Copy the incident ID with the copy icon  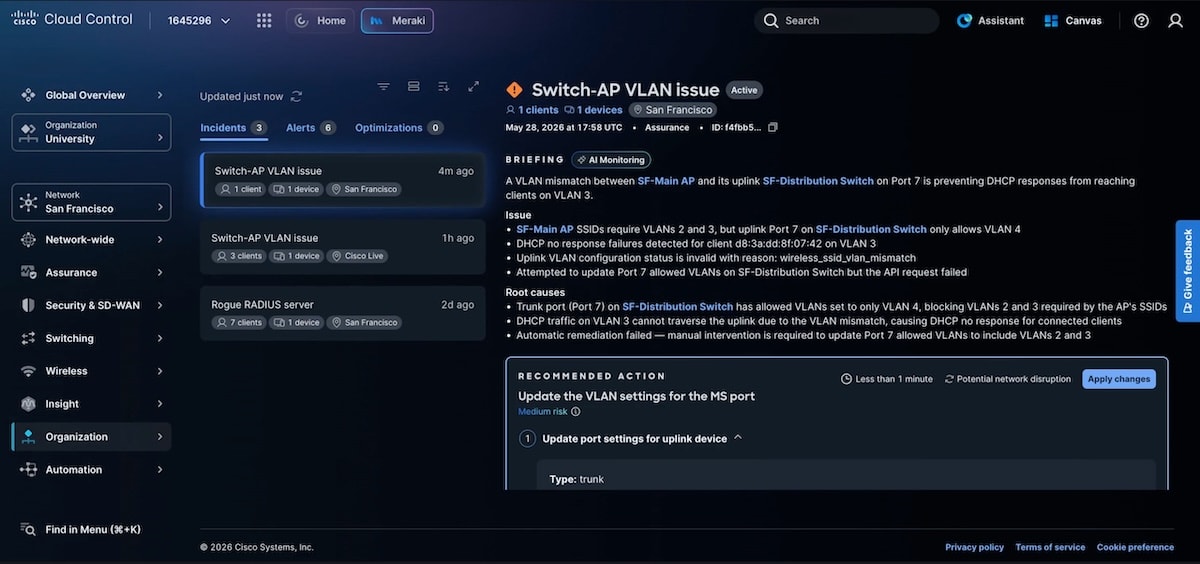click(772, 127)
